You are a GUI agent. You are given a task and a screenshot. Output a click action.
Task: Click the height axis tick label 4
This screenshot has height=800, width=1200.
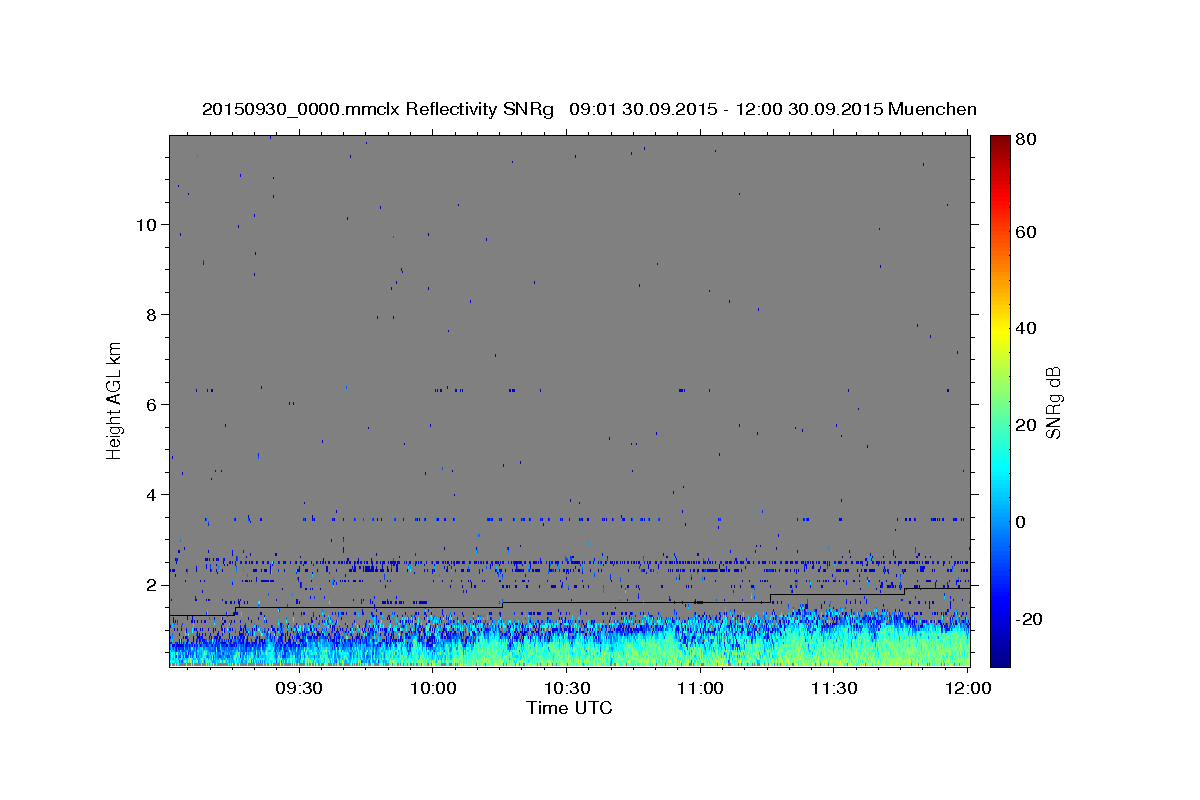point(153,495)
